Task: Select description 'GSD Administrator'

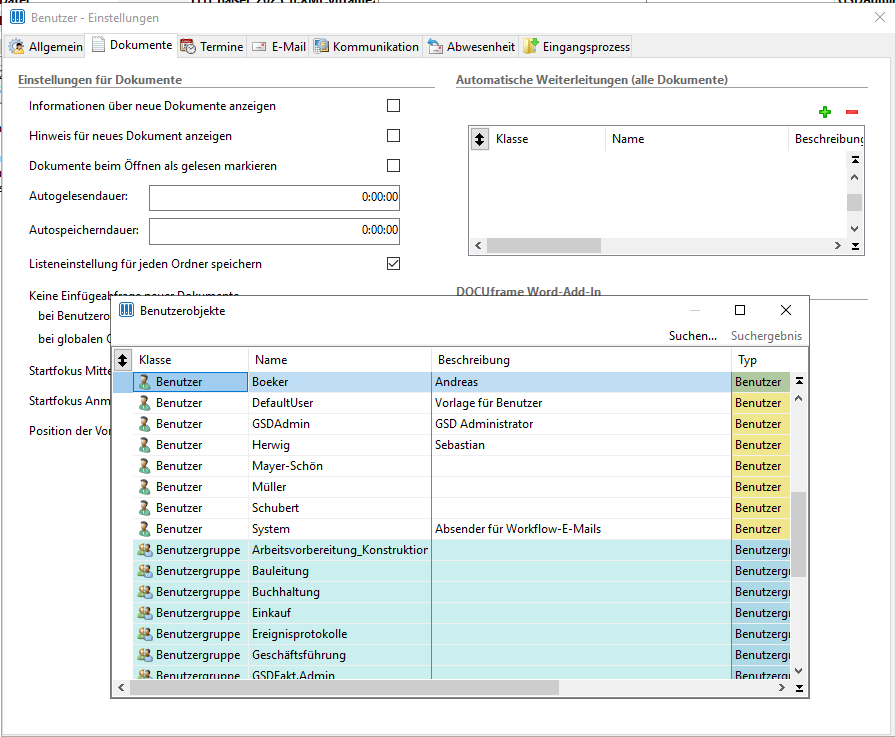Action: point(581,424)
